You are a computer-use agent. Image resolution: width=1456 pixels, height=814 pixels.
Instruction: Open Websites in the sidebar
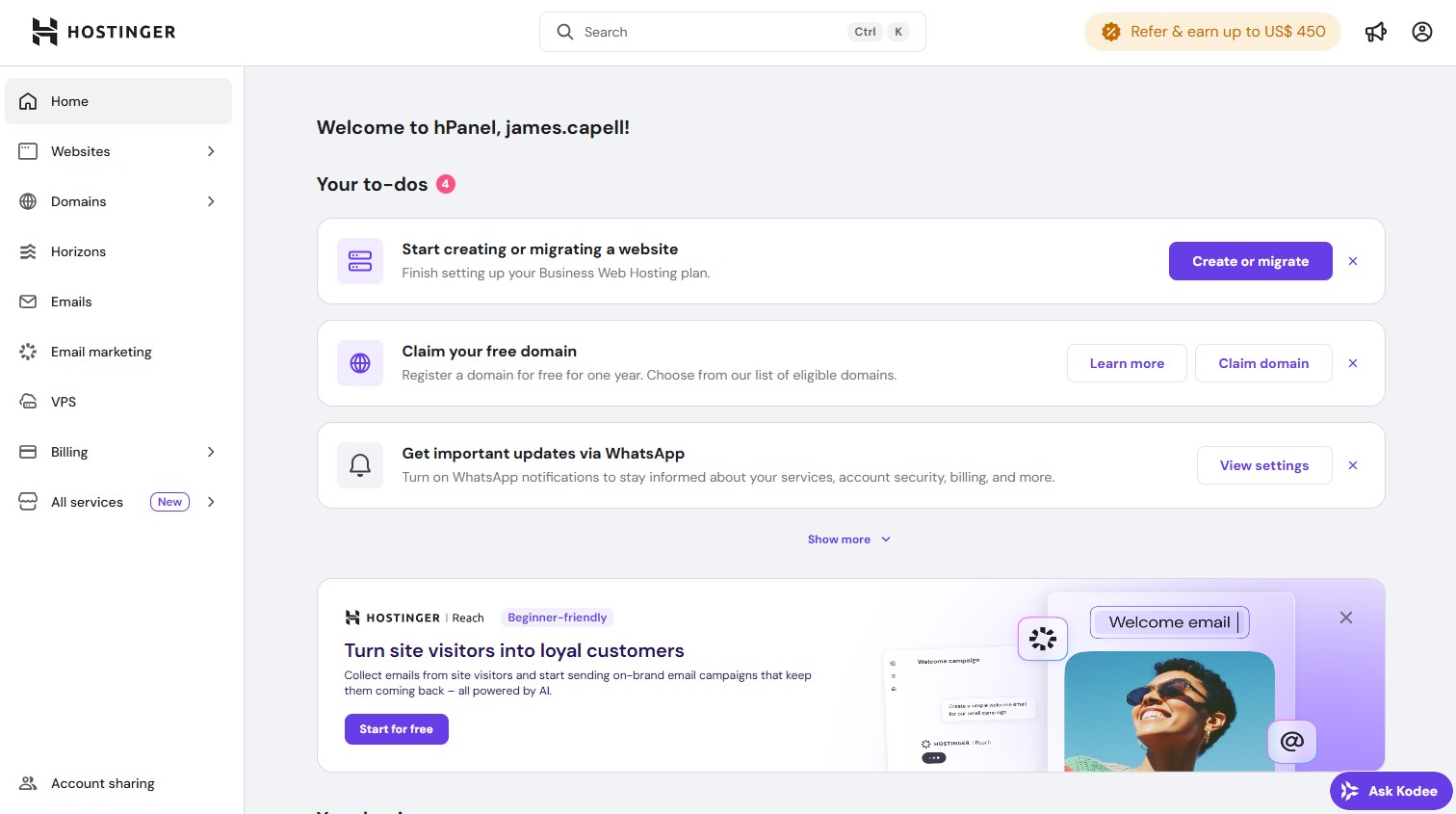(118, 151)
